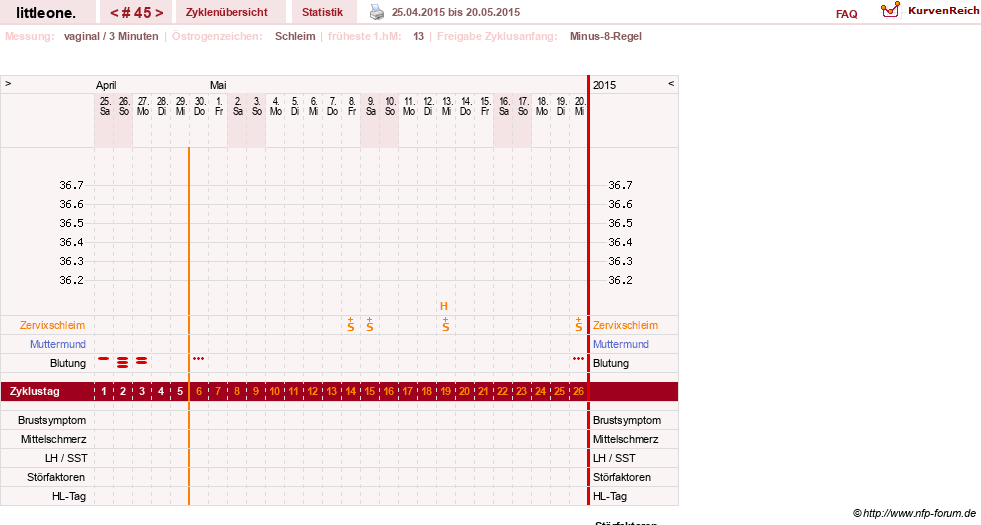Click the right 36.2 temperature label
The height and width of the screenshot is (525, 981).
click(x=620, y=280)
